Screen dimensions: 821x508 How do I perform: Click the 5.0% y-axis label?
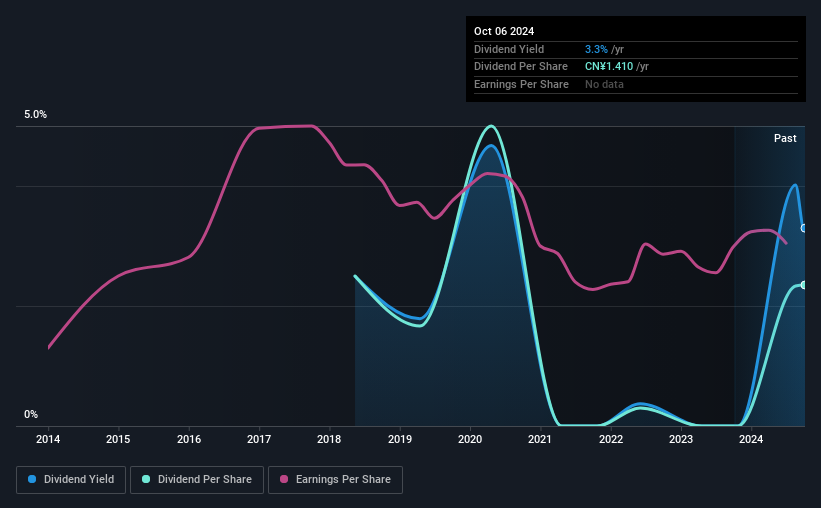pyautogui.click(x=35, y=114)
